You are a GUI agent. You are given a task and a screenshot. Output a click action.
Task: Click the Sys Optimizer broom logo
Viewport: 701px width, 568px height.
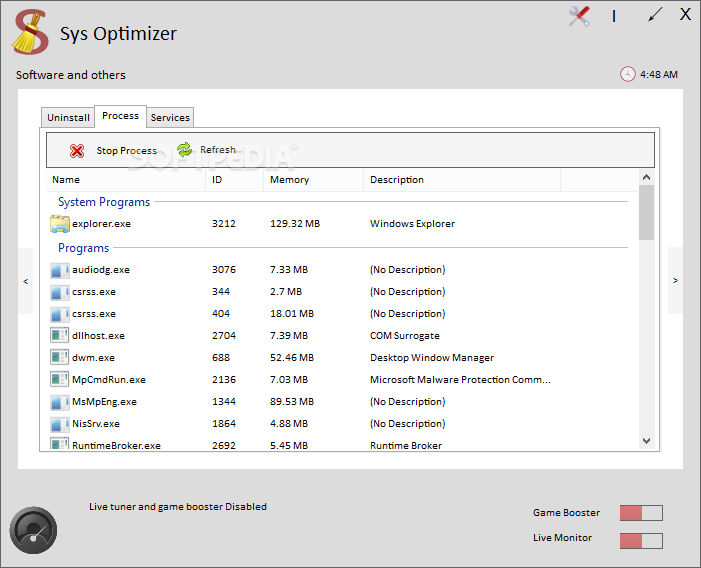point(30,32)
